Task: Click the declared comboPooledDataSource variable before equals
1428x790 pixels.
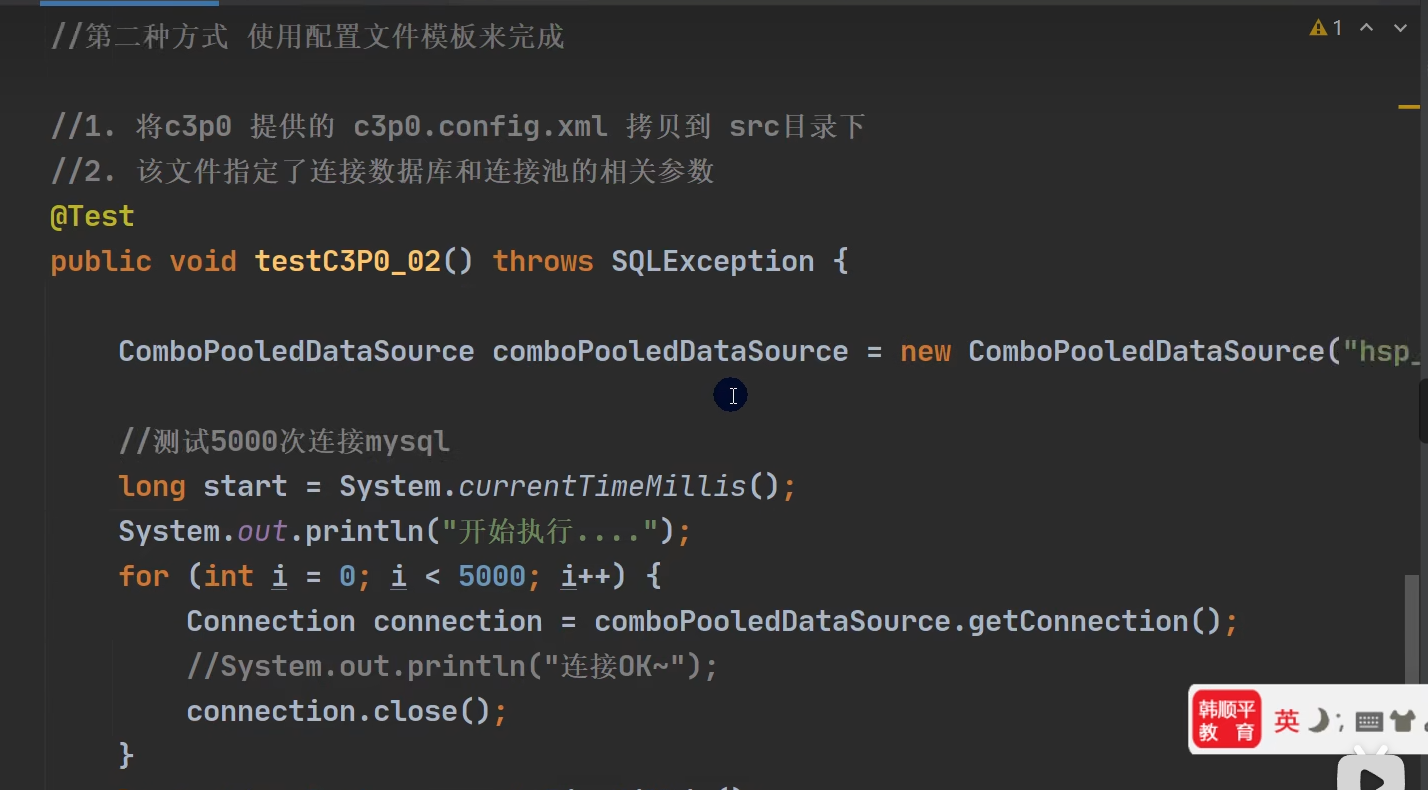Action: (x=670, y=351)
